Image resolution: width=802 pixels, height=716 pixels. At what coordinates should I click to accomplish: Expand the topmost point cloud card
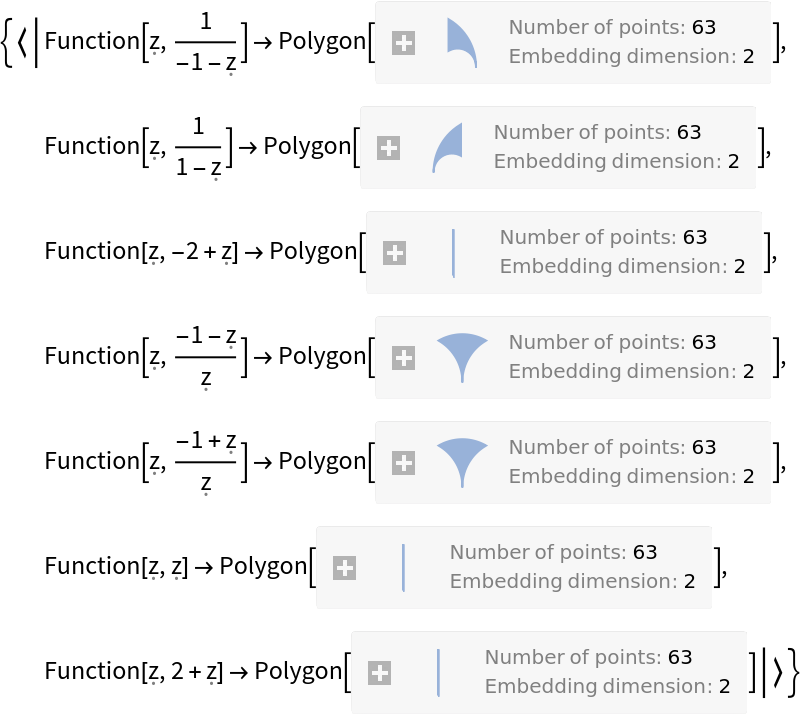pyautogui.click(x=403, y=43)
